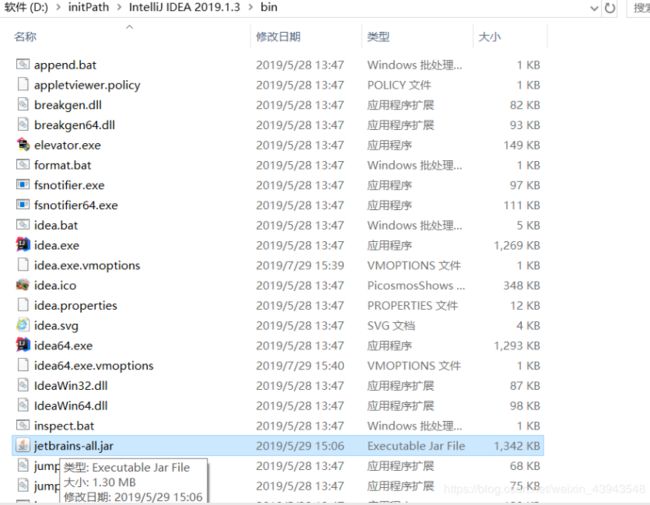The width and height of the screenshot is (650, 505).
Task: Click the 1,342 KB size cell
Action: 517,446
